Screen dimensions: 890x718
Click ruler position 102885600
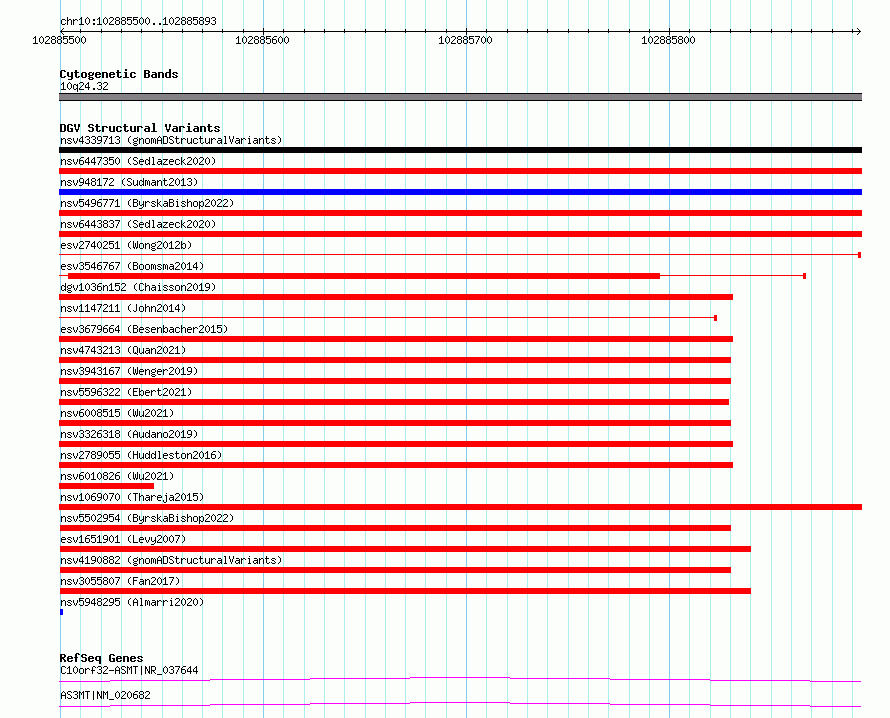[262, 40]
